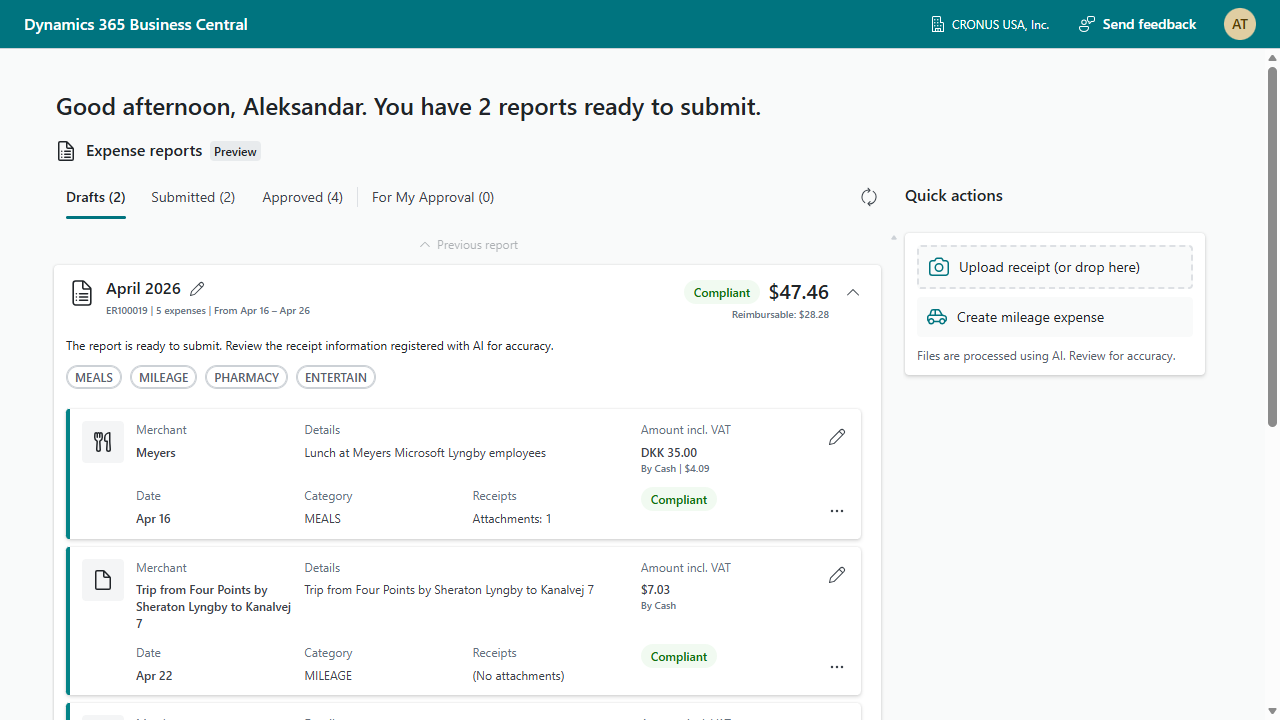1280x720 pixels.
Task: Click CRONUS USA, Inc. company name
Action: 1000,24
